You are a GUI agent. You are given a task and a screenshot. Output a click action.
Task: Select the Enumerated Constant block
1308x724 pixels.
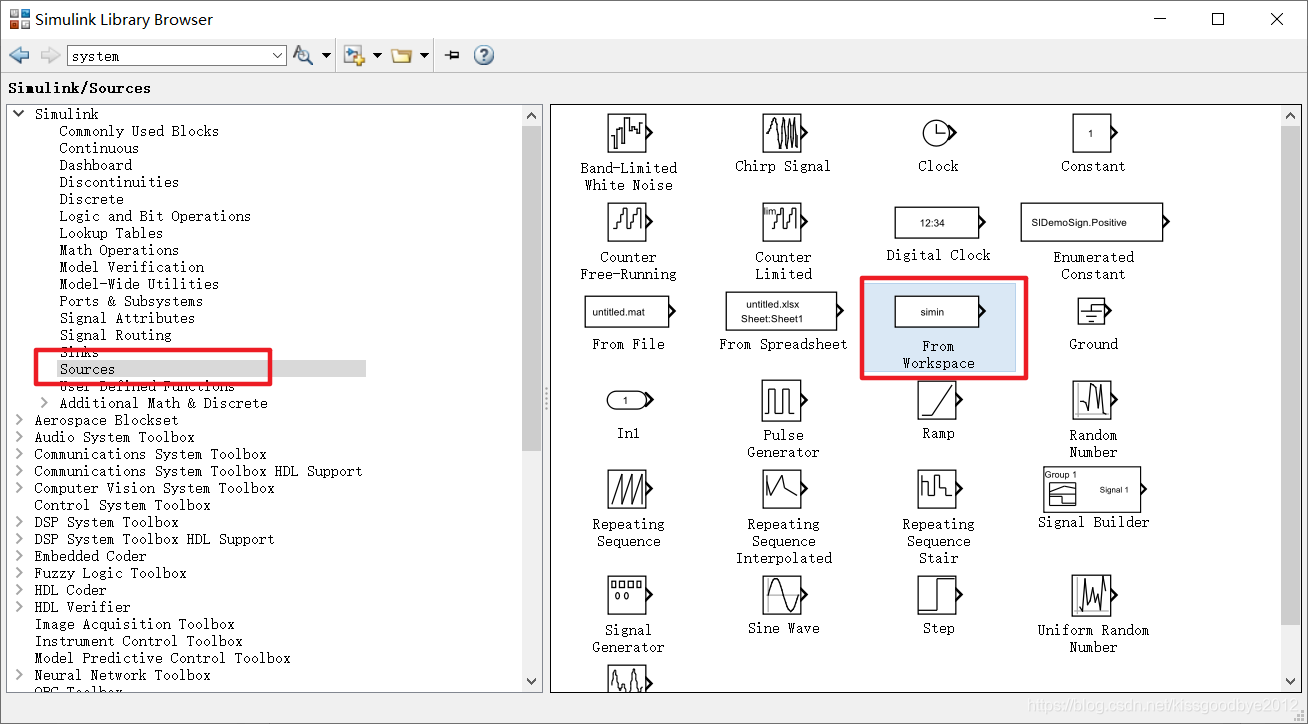coord(1094,222)
